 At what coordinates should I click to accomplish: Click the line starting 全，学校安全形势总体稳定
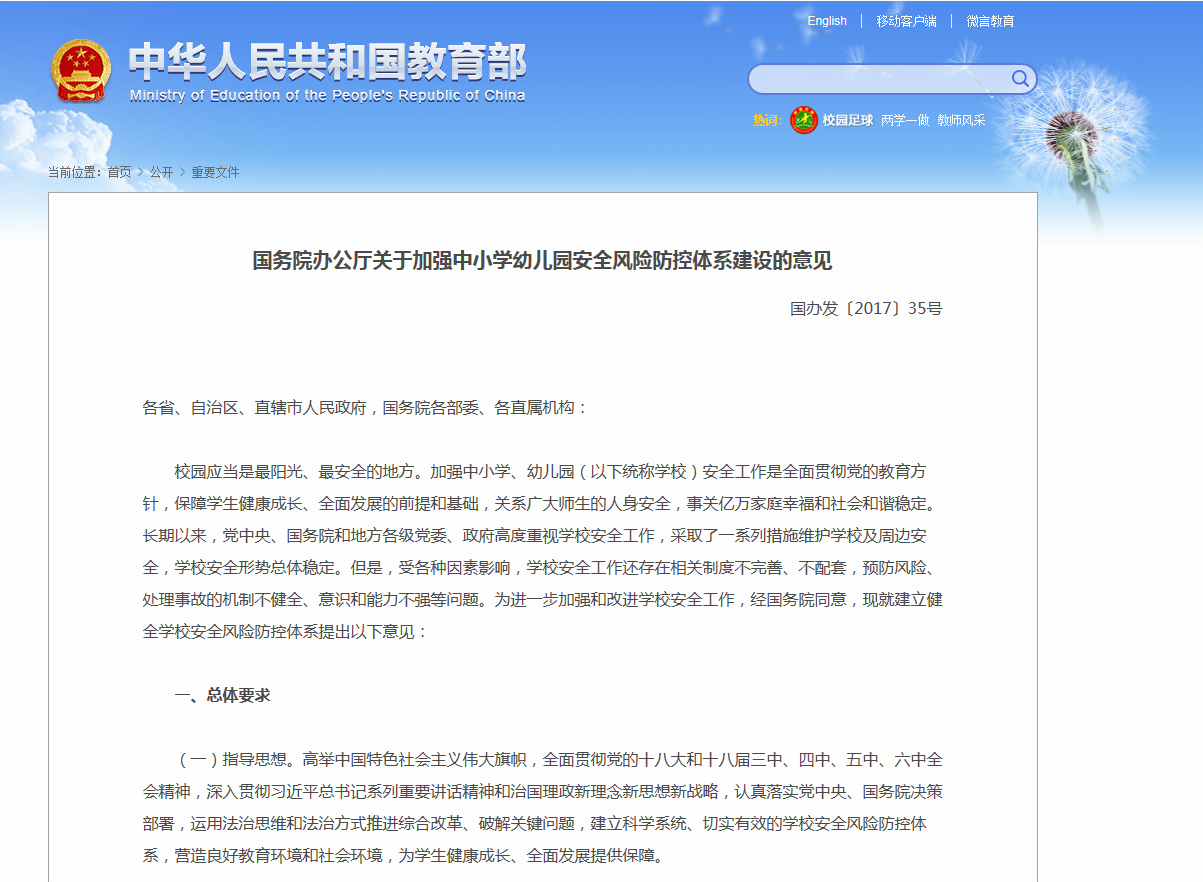click(542, 568)
